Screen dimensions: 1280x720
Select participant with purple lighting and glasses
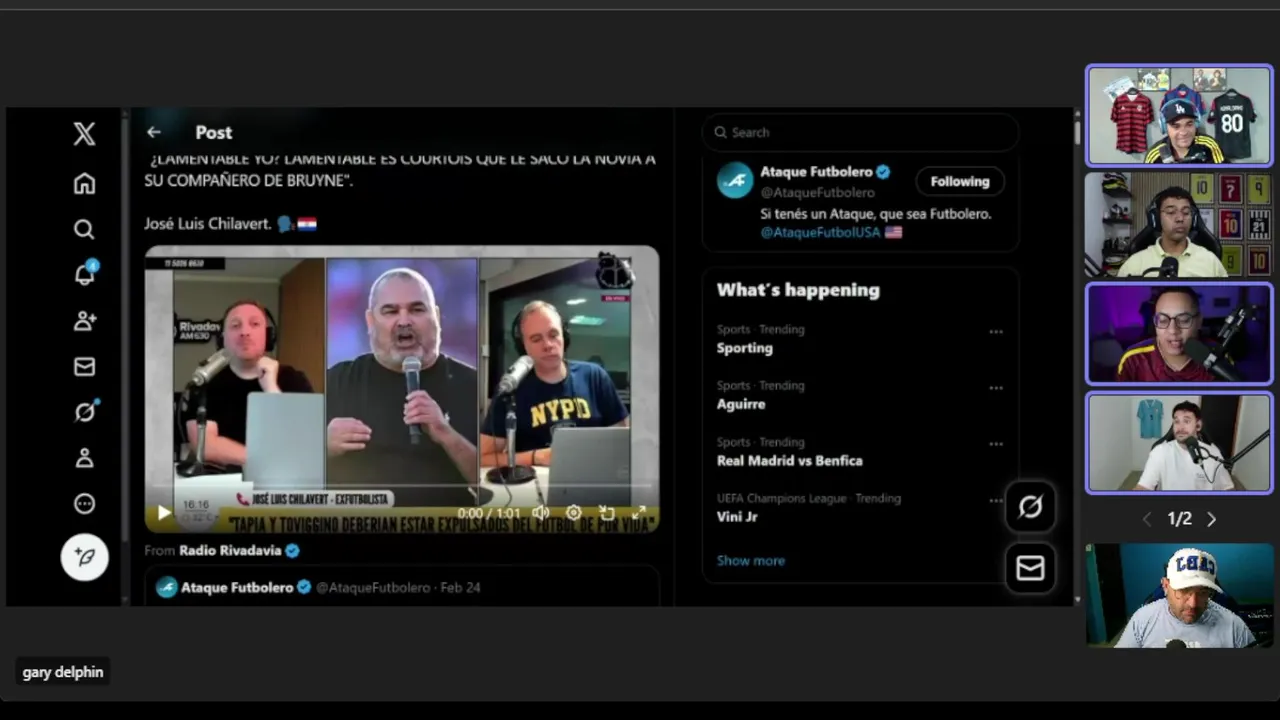(1180, 334)
